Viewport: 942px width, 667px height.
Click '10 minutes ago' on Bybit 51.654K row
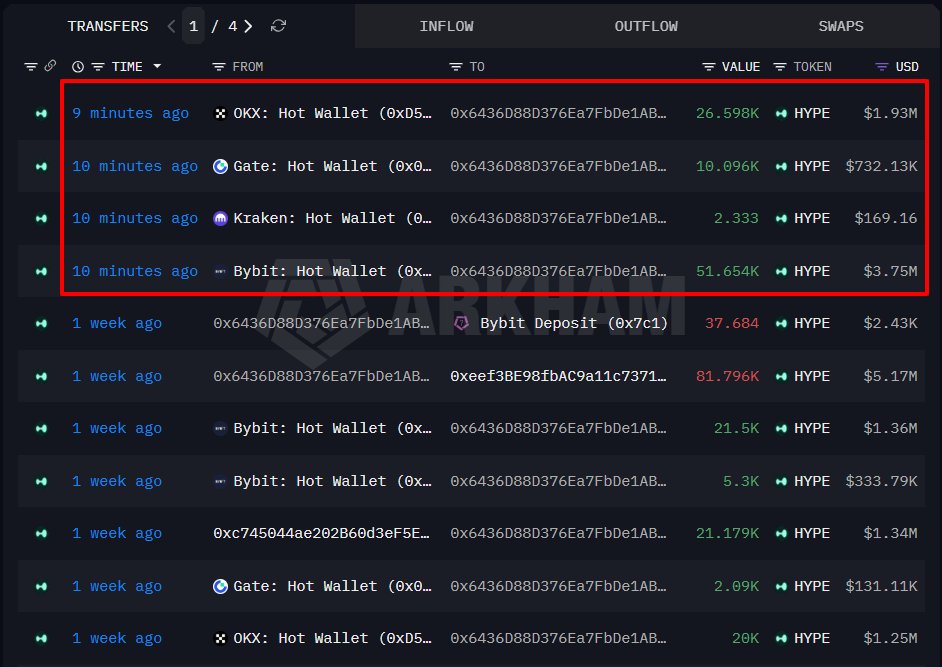135,271
